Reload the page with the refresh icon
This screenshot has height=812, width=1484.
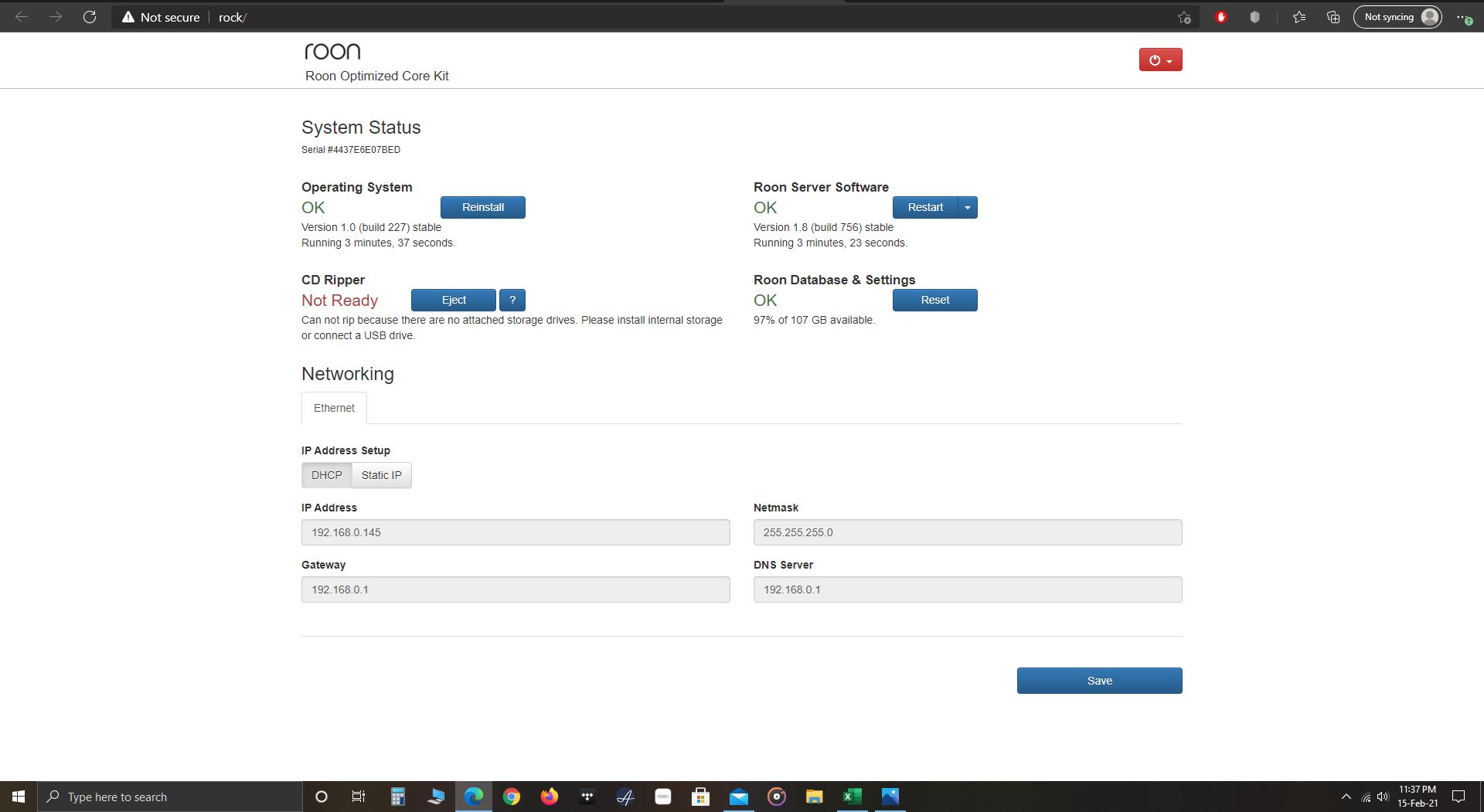click(90, 17)
